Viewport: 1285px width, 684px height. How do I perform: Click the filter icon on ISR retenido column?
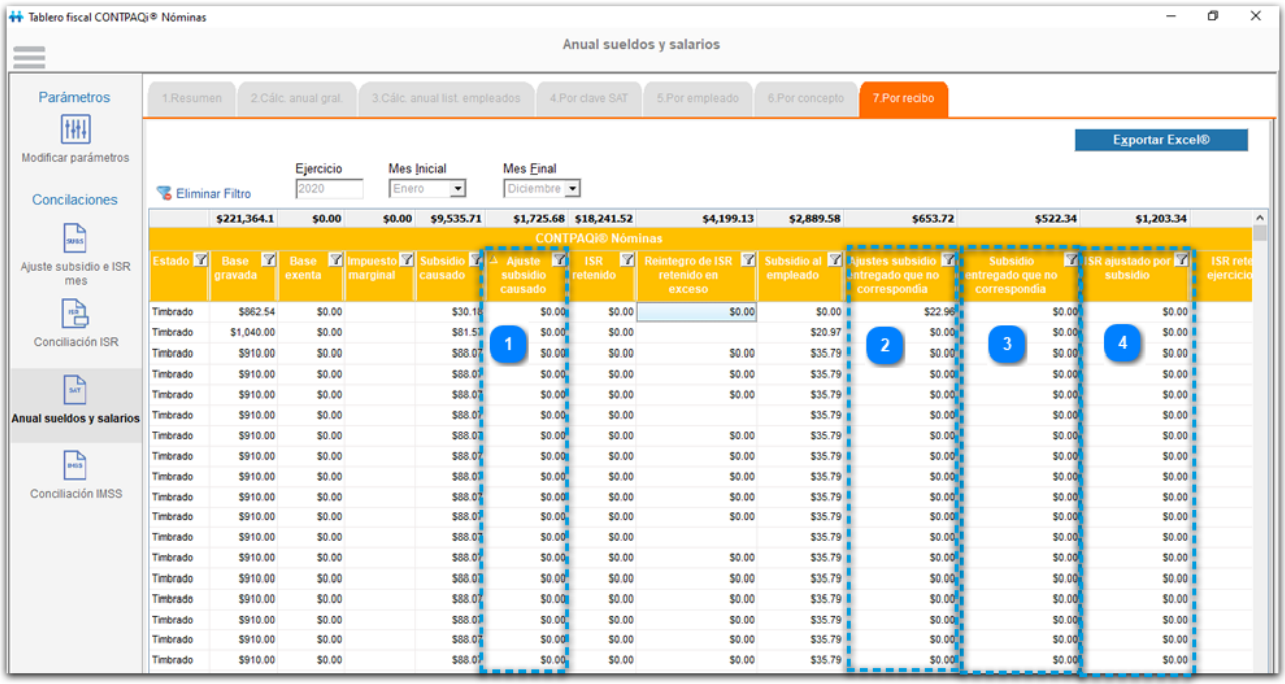pos(627,260)
